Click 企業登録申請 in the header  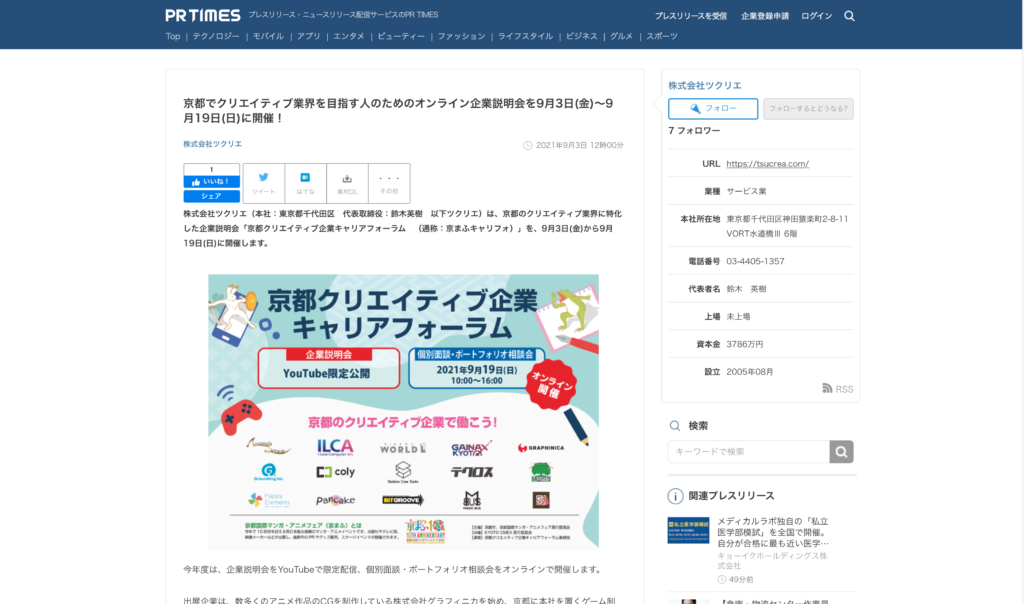[x=765, y=16]
